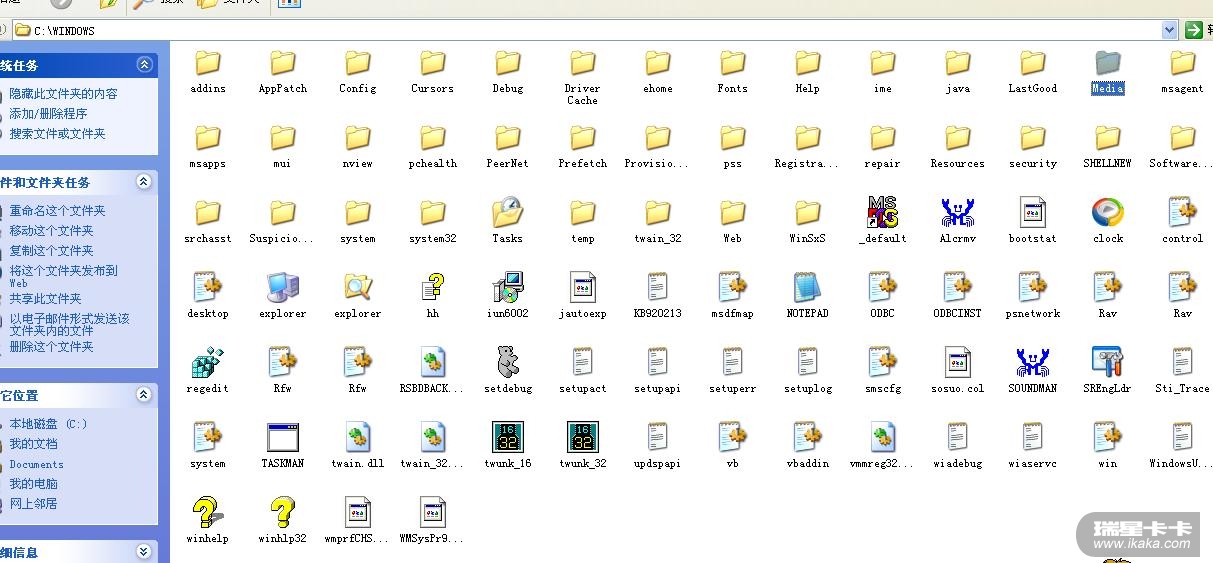Select the setdebug teddy bear icon

507,363
